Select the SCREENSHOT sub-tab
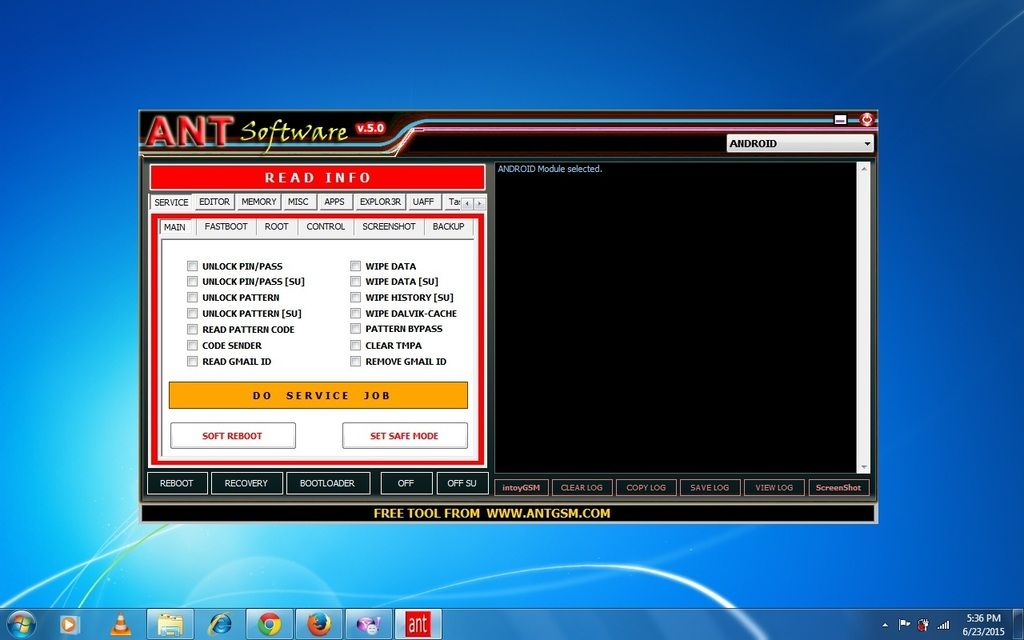This screenshot has width=1024, height=640. (389, 227)
